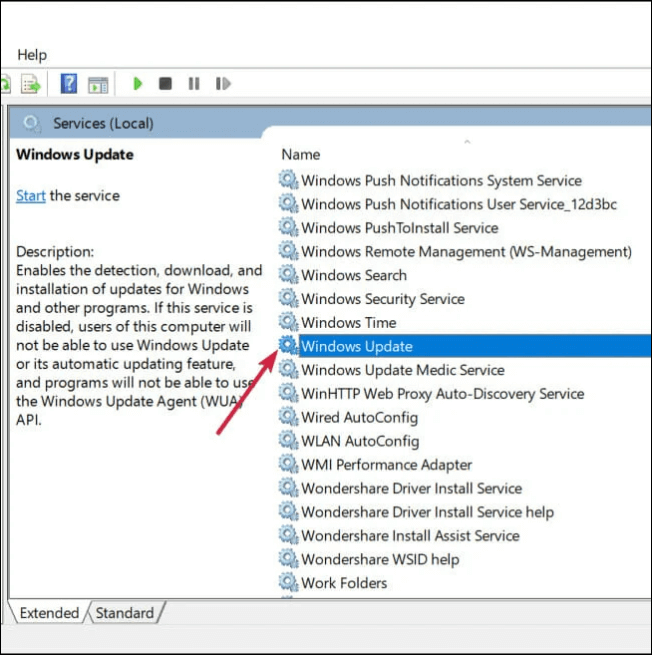Click gear icon beside WinHTTP Web Proxy Auto-Discovery

click(x=289, y=393)
